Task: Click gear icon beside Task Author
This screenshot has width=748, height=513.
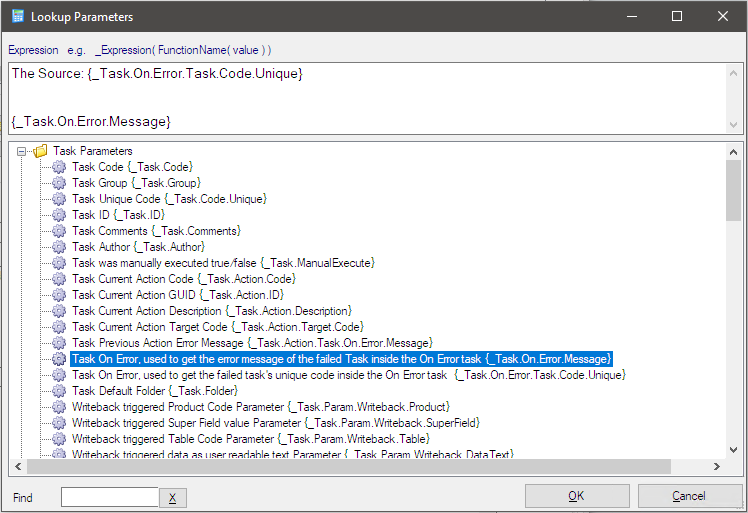Action: (59, 247)
